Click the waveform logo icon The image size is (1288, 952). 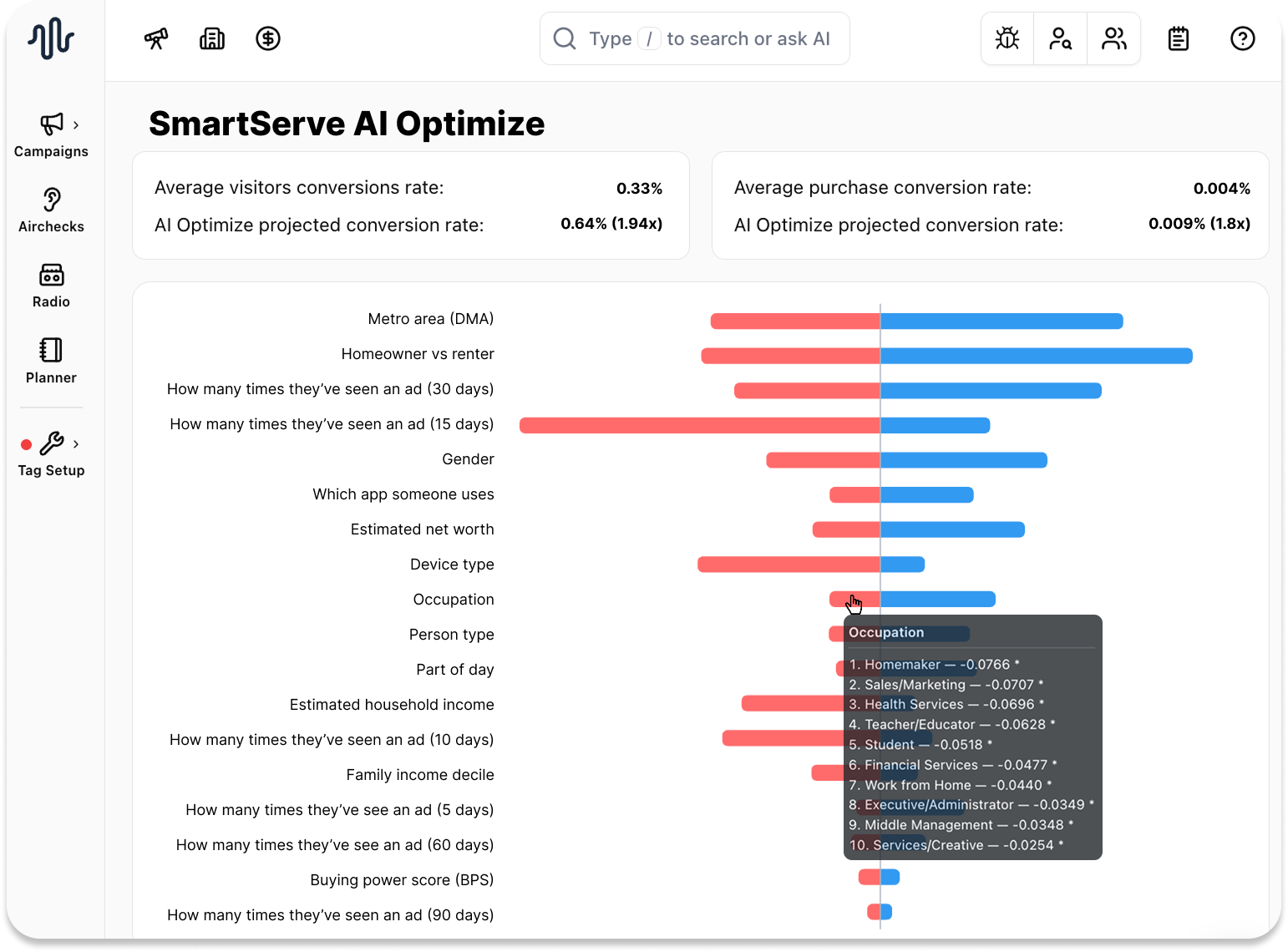[51, 38]
